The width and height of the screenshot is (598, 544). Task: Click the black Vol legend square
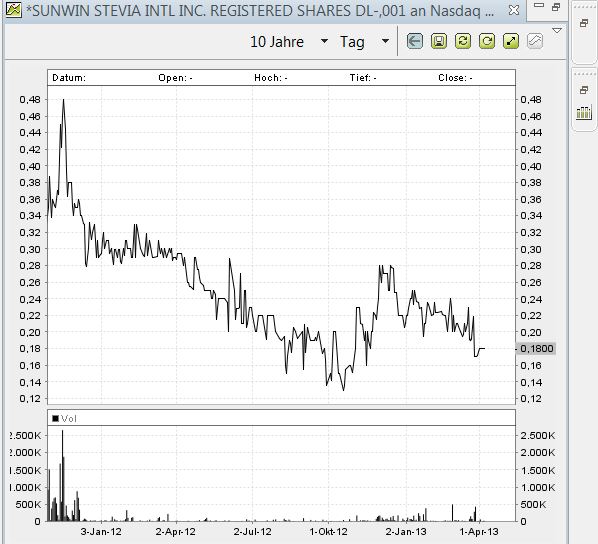pos(55,419)
